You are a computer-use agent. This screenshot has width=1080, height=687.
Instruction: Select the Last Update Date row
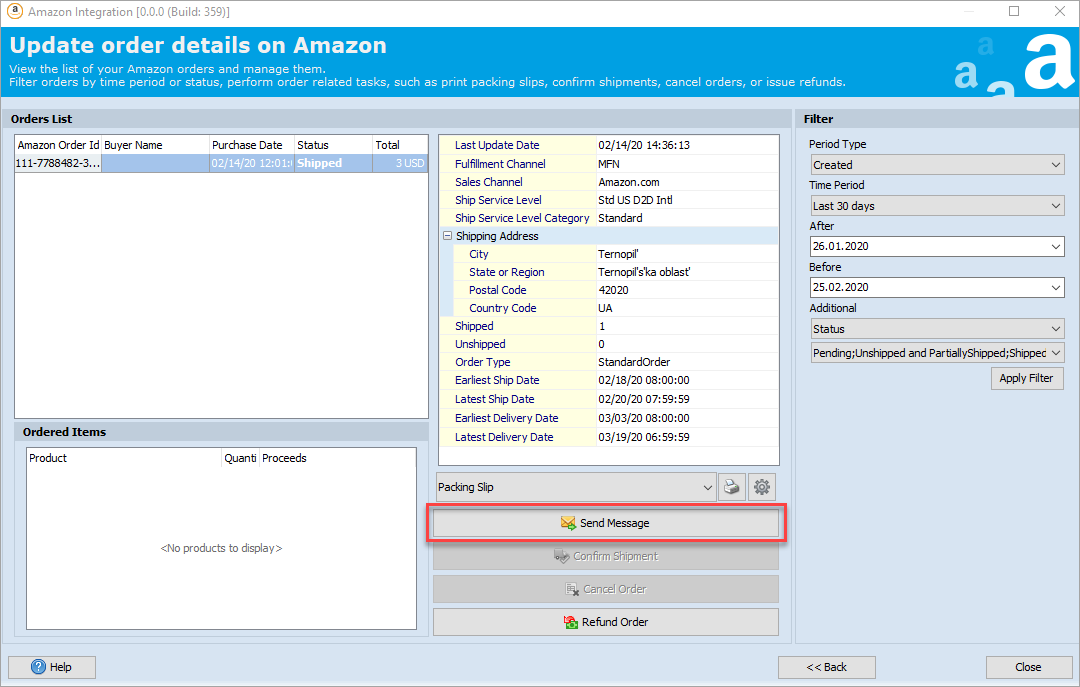(609, 145)
